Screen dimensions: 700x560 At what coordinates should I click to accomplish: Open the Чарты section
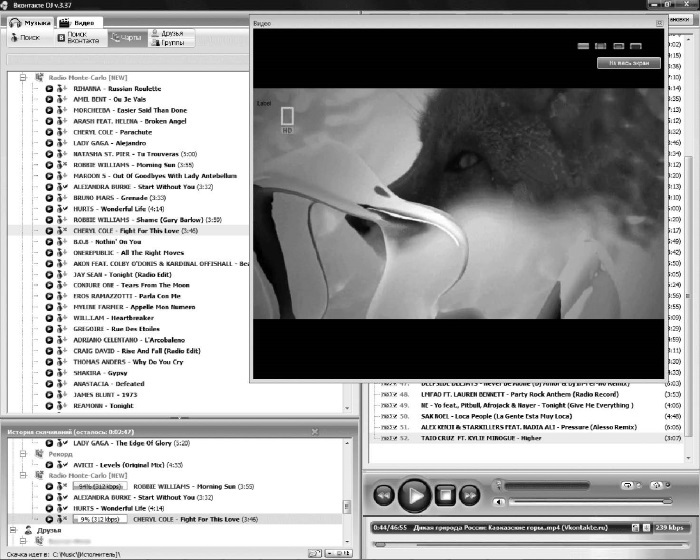point(127,38)
